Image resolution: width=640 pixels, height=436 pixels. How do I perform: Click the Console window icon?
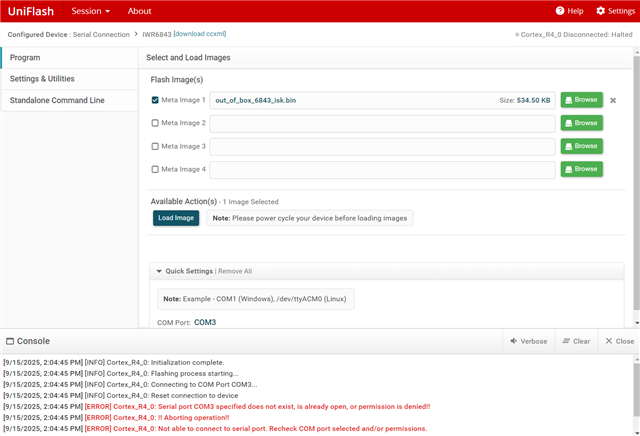pyautogui.click(x=10, y=341)
